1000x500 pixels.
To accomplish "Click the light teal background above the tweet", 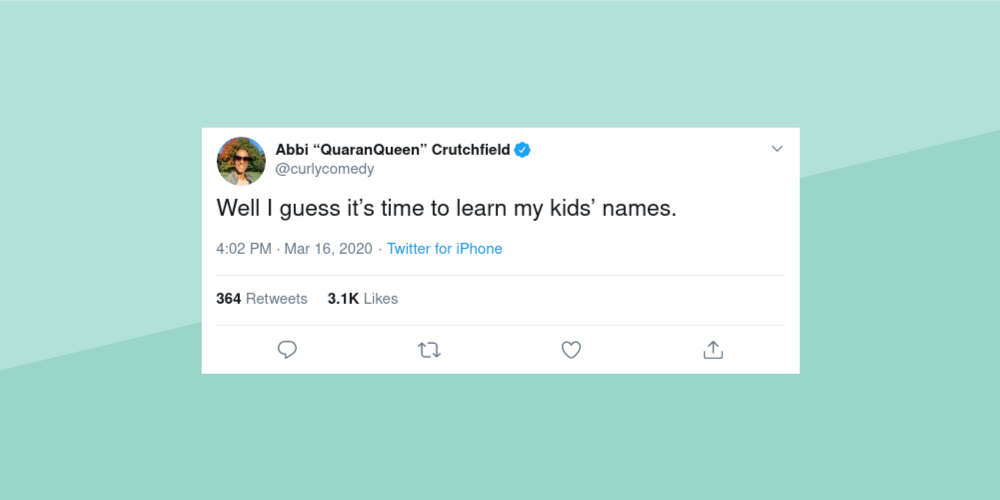I will pyautogui.click(x=500, y=60).
